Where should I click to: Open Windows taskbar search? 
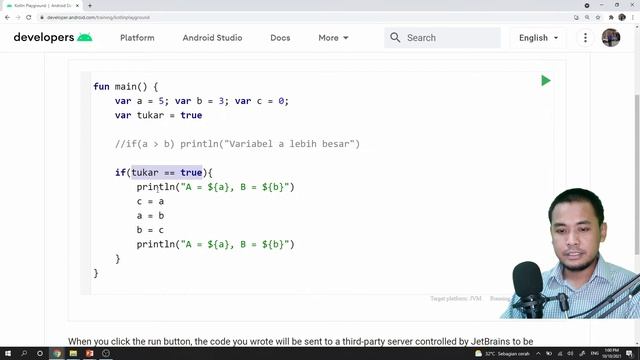(x=24, y=353)
